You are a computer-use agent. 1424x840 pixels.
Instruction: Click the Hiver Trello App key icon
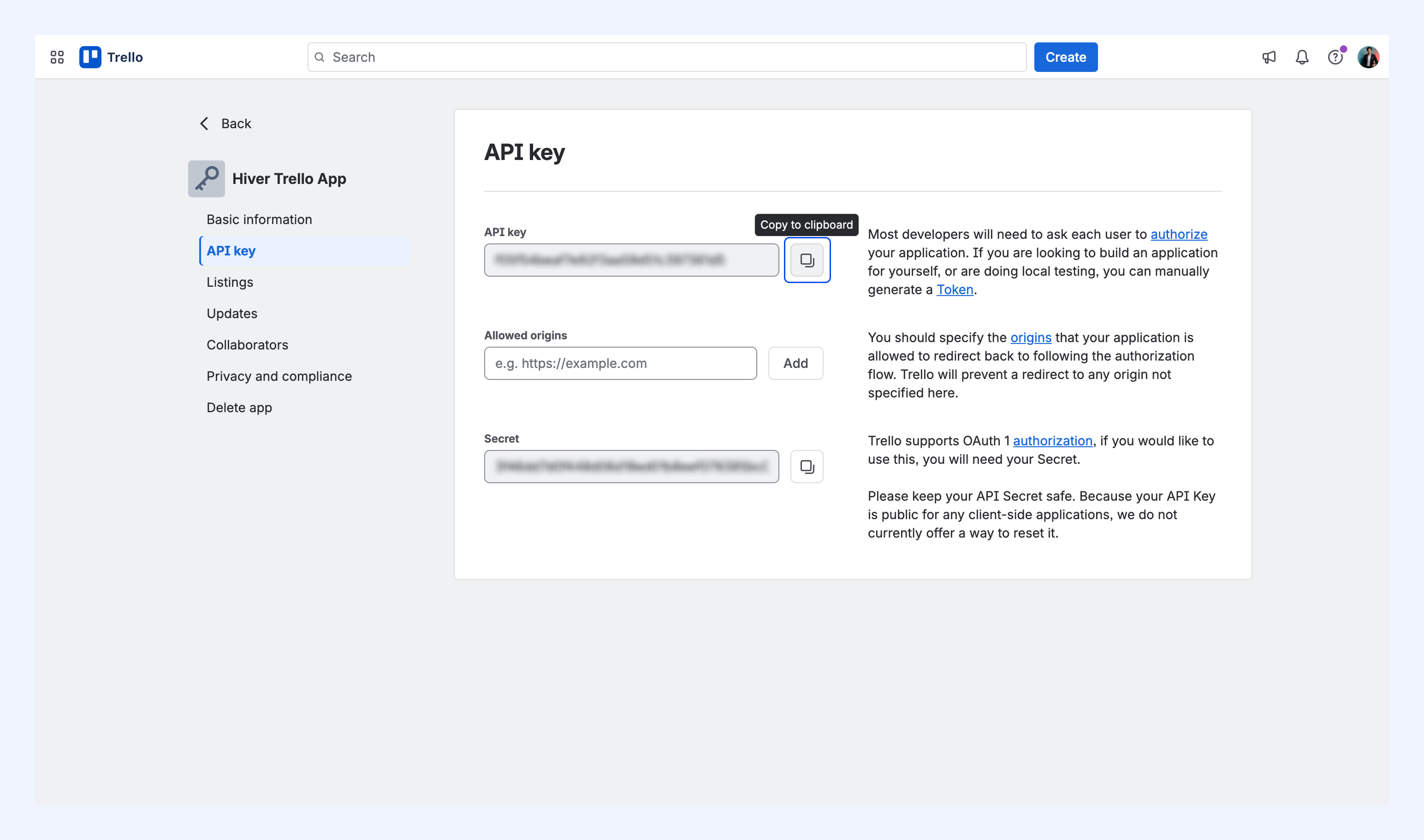[x=207, y=179]
